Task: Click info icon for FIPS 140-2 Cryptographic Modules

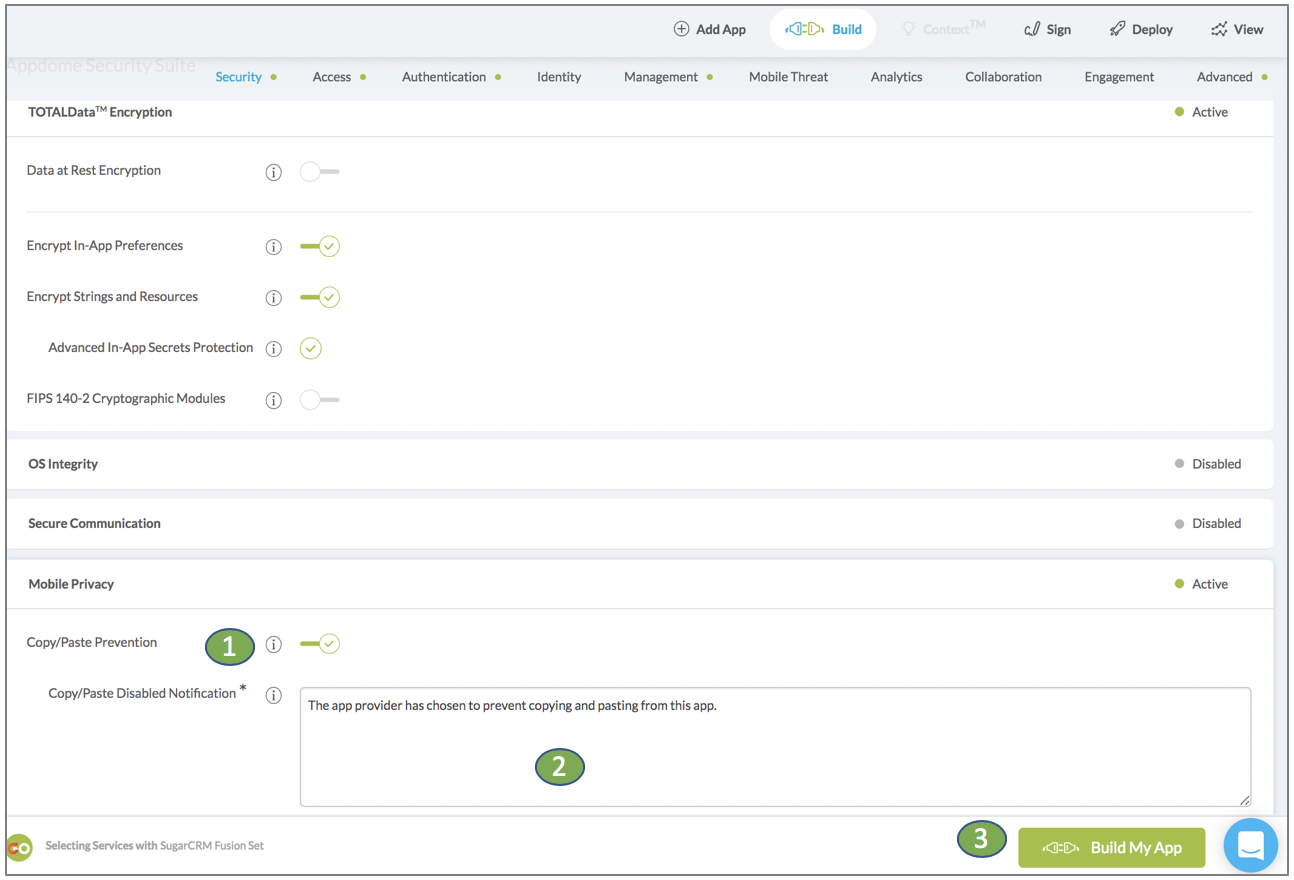Action: pos(273,400)
